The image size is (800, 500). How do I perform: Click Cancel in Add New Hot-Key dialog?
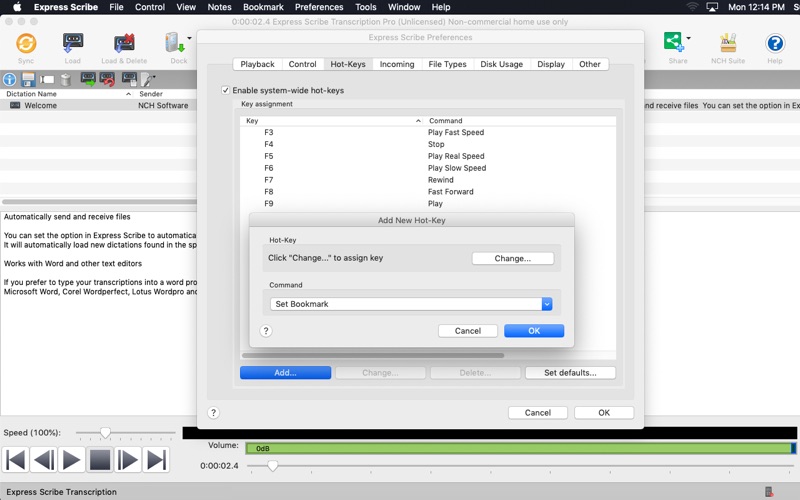468,331
